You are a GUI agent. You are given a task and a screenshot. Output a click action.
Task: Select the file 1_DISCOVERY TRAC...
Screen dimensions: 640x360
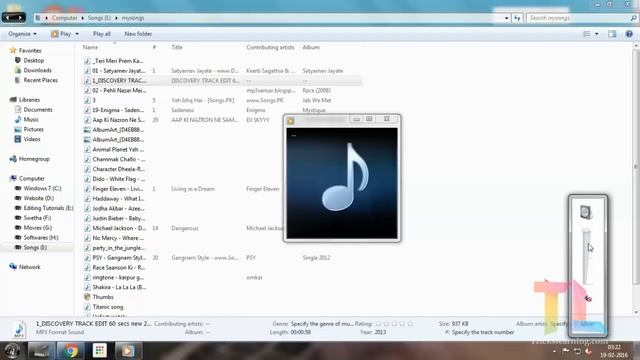[x=119, y=80]
